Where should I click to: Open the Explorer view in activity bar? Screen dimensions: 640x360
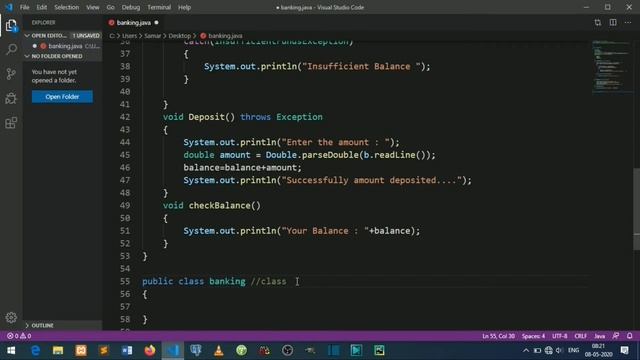(11, 26)
